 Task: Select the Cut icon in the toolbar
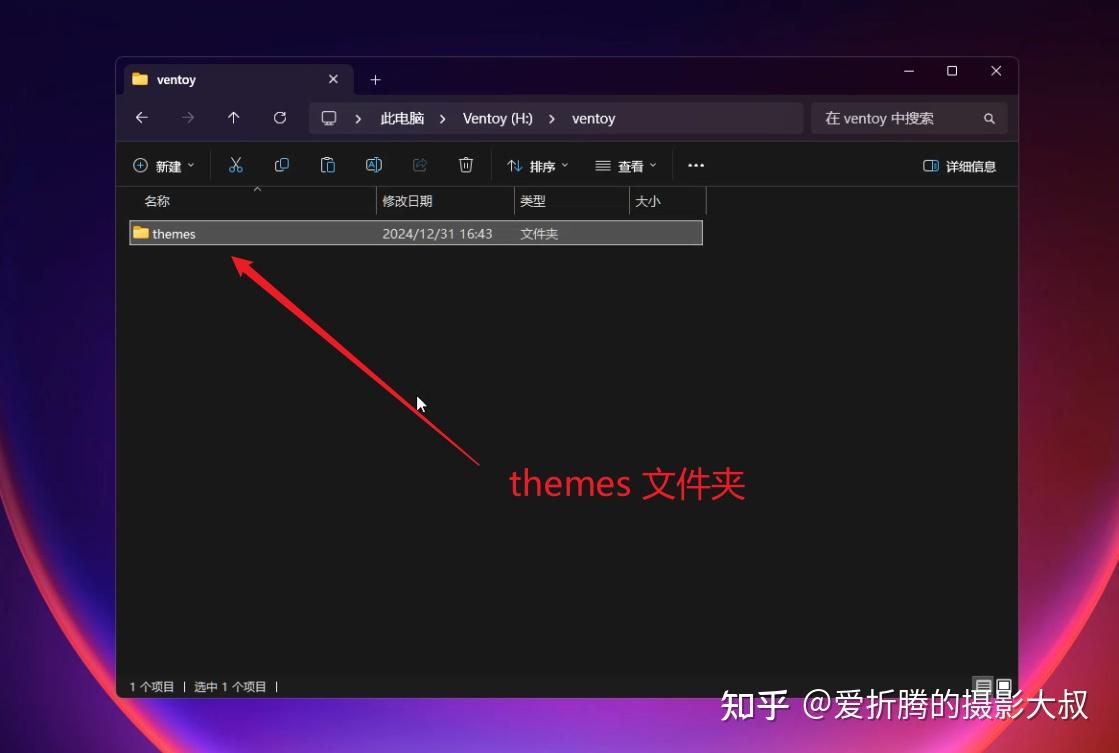pyautogui.click(x=236, y=165)
